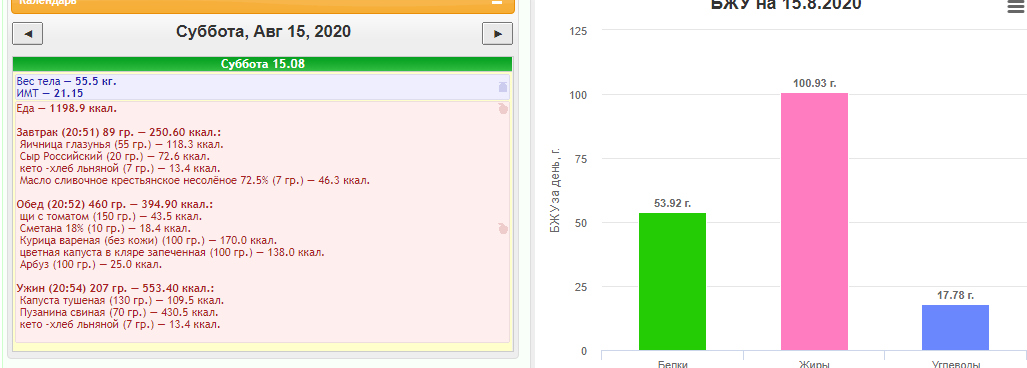Open the Ужин (20:54) meal entry
The image size is (1027, 368).
coord(115,289)
